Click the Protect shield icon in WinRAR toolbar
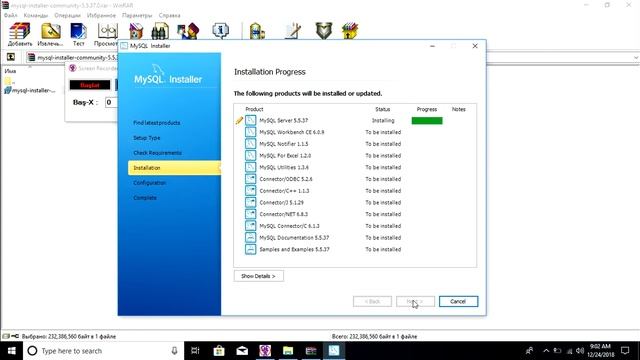This screenshot has height=360, width=640. [x=324, y=31]
